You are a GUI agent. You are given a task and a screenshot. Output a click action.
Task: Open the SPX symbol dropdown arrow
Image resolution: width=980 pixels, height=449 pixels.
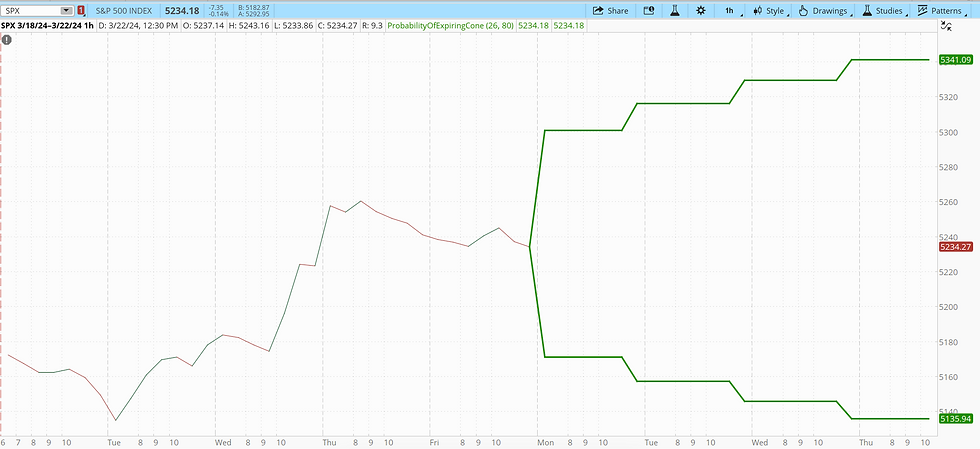tap(66, 11)
